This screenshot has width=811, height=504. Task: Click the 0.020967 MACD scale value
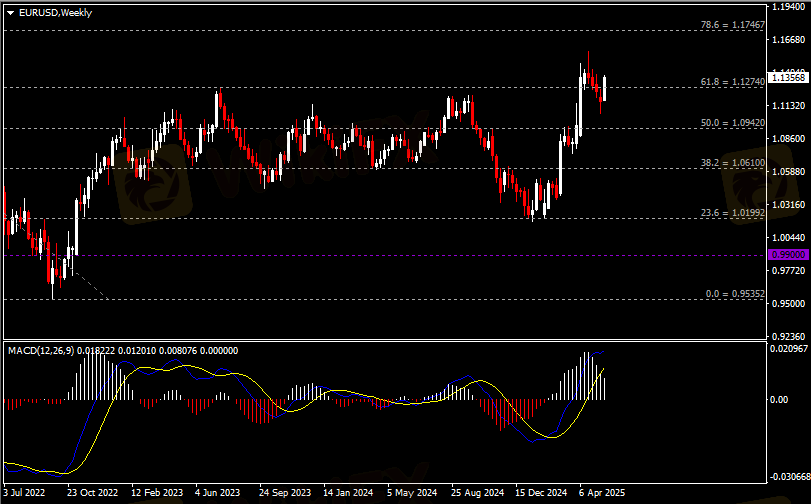point(789,349)
